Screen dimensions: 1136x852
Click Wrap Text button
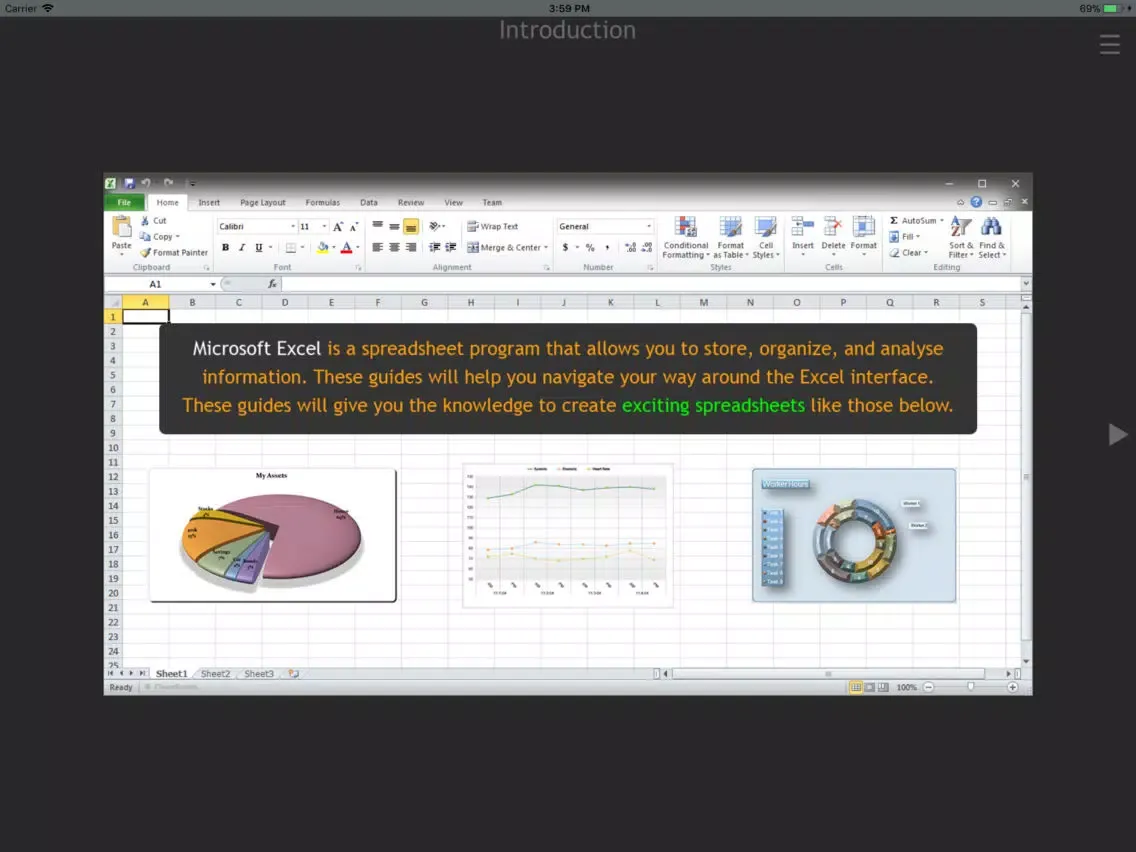(493, 227)
